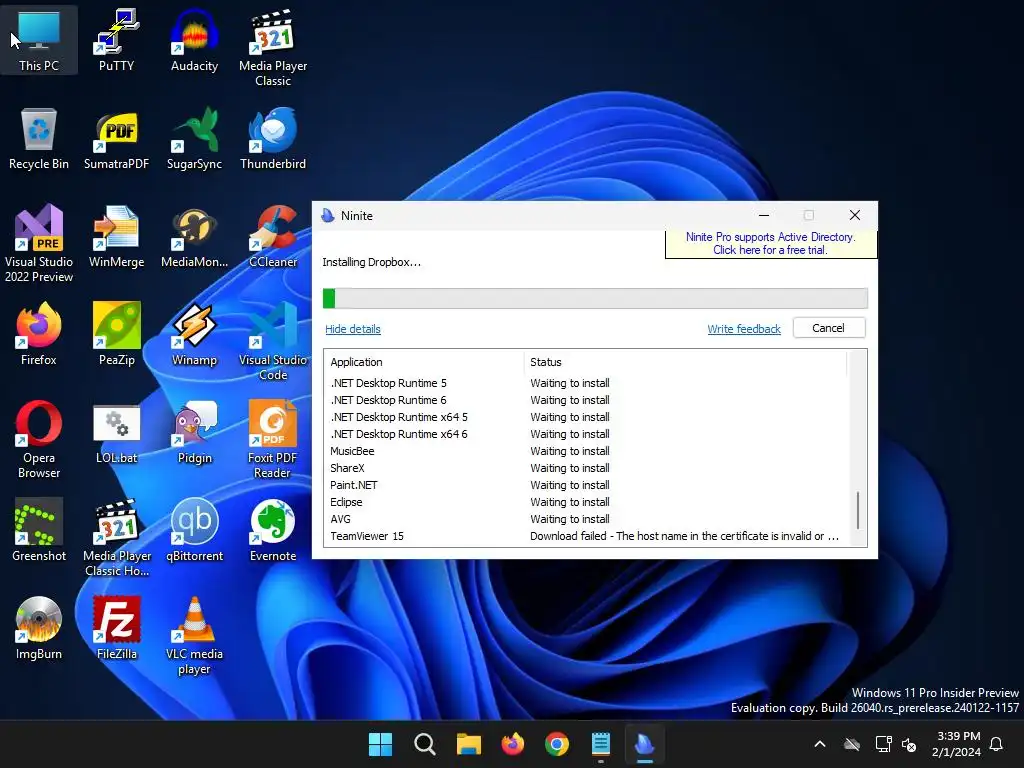1024x768 pixels.
Task: Select the Winamp desktop icon
Action: click(194, 334)
